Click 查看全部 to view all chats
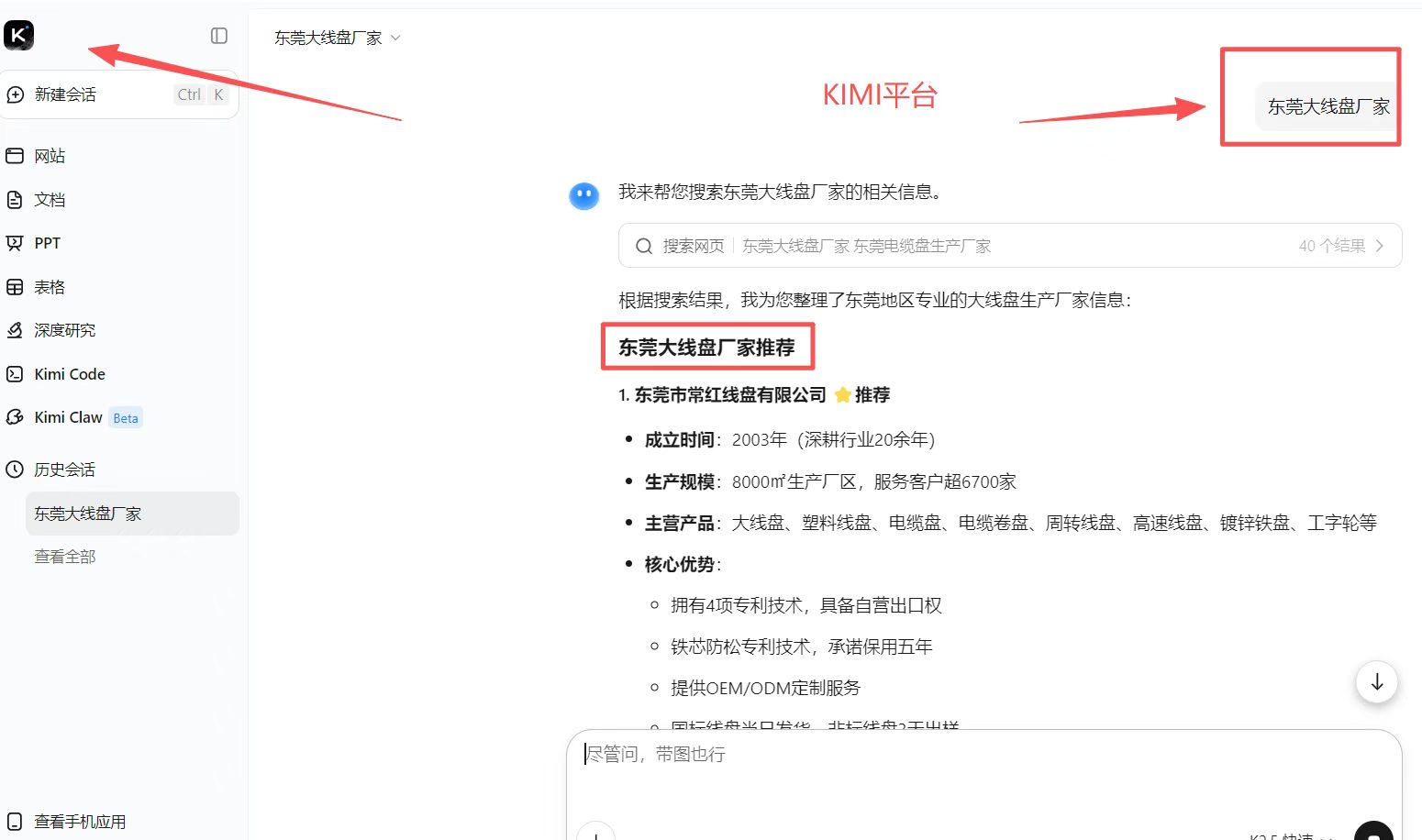 (65, 557)
